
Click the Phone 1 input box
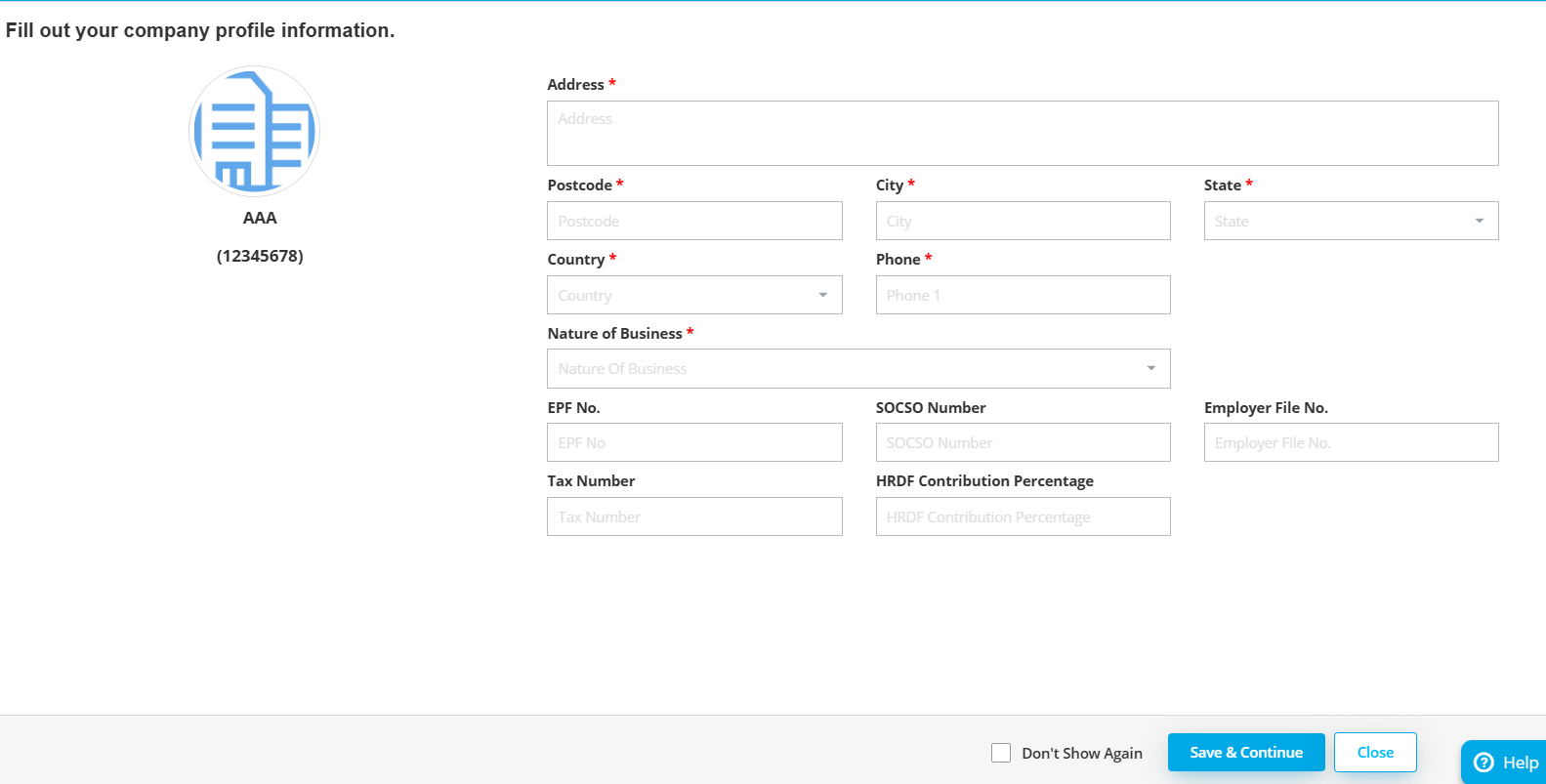[1023, 295]
